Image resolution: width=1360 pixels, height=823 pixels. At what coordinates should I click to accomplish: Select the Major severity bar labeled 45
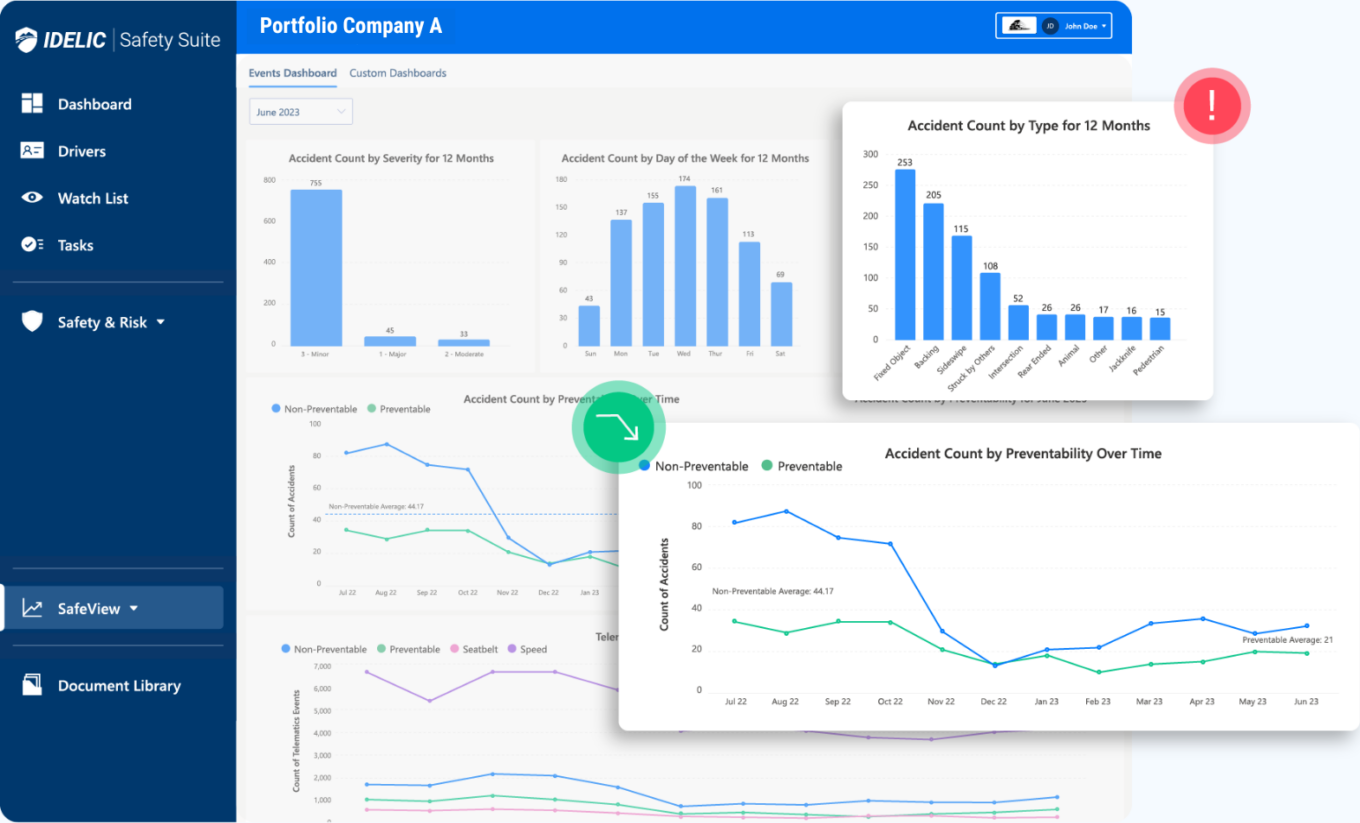[x=390, y=341]
